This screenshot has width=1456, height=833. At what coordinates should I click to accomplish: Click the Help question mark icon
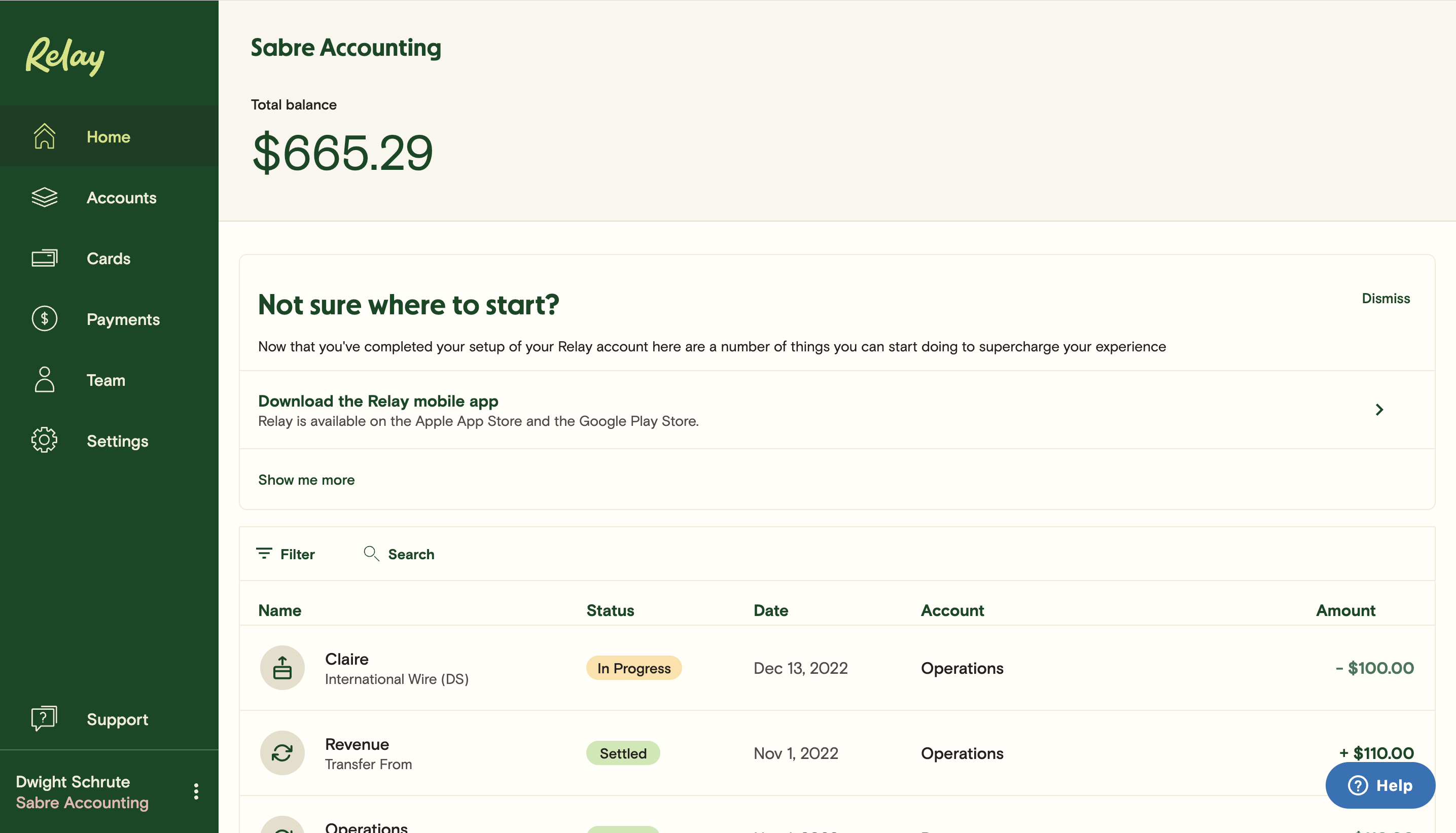pos(1358,785)
